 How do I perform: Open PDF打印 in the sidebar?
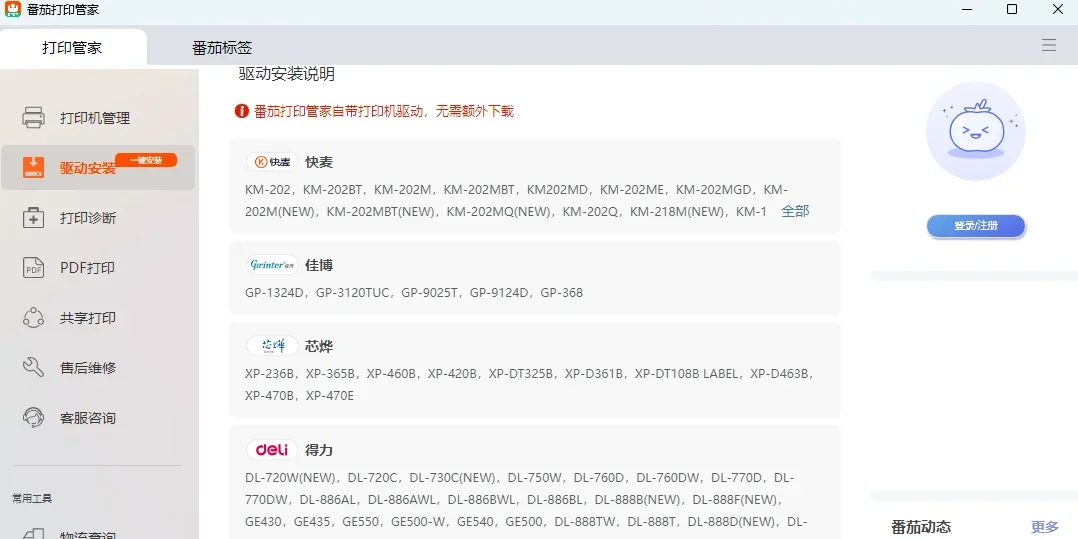tap(87, 268)
